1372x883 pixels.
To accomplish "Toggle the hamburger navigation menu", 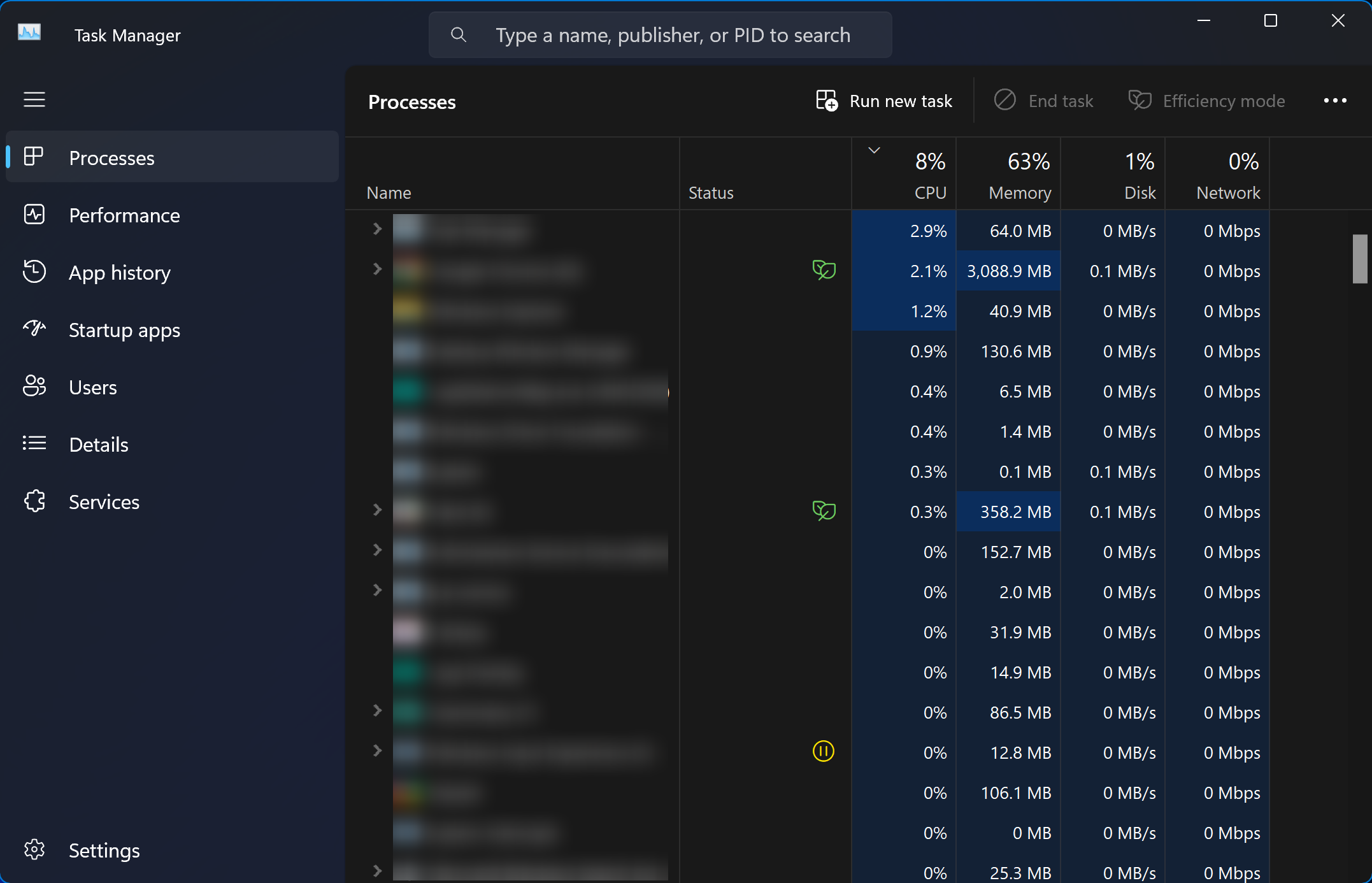I will point(34,99).
